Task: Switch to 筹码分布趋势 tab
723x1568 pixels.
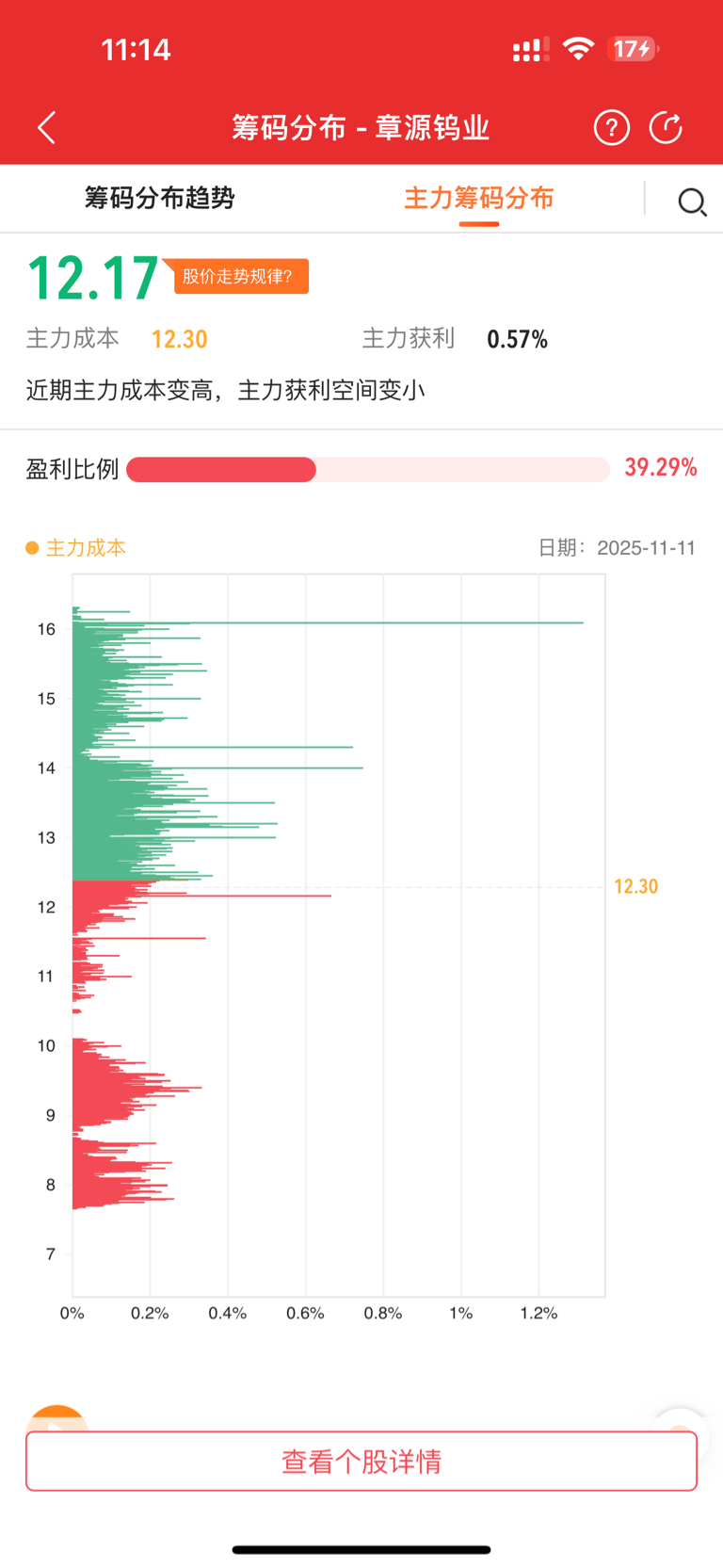Action: [x=159, y=198]
